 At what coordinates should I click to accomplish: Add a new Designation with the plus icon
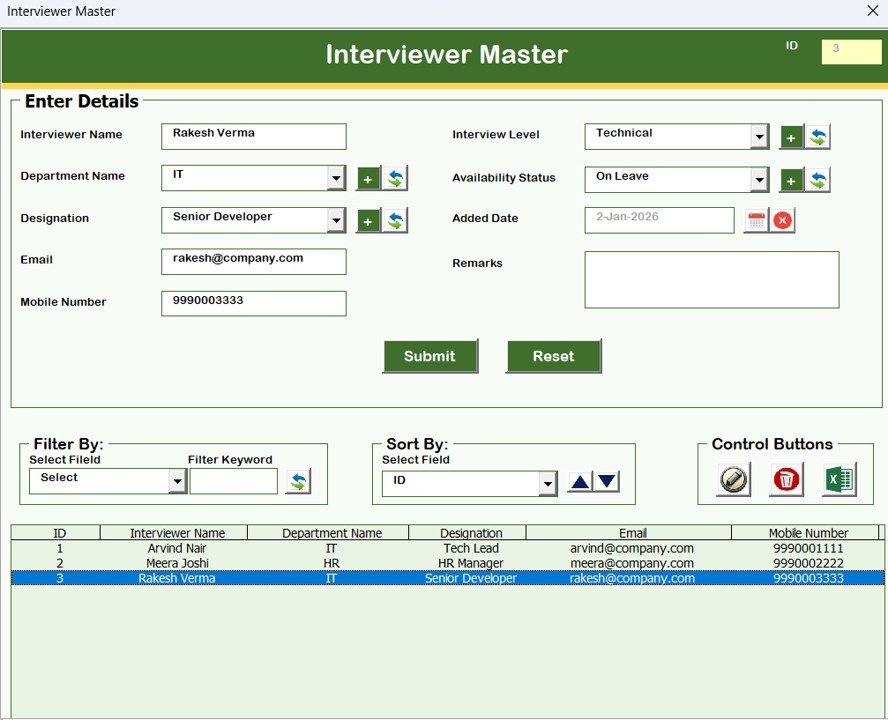click(x=368, y=219)
